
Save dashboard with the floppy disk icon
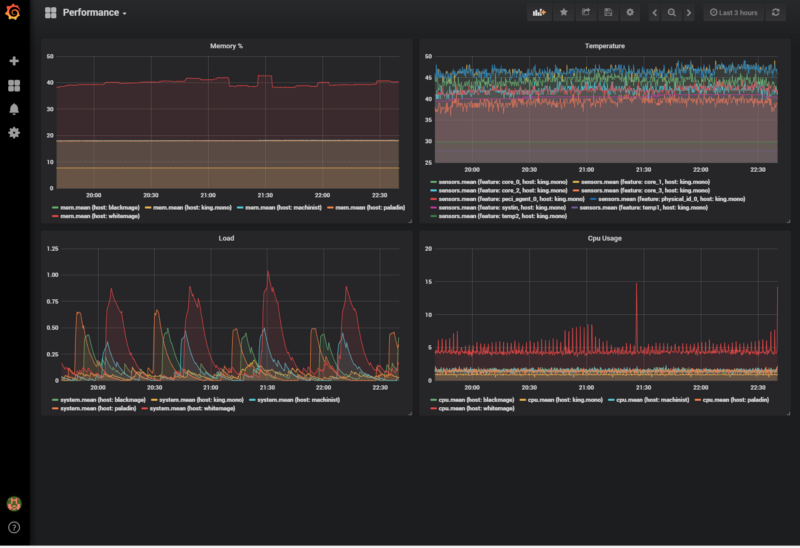click(x=608, y=13)
